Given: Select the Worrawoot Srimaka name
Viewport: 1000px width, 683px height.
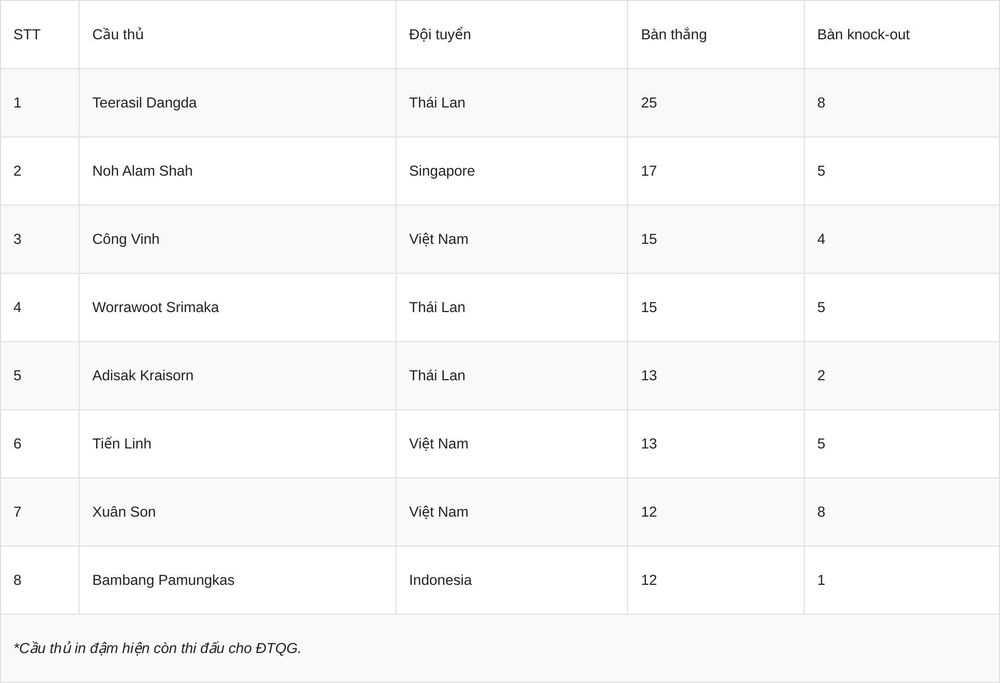Looking at the screenshot, I should [155, 307].
